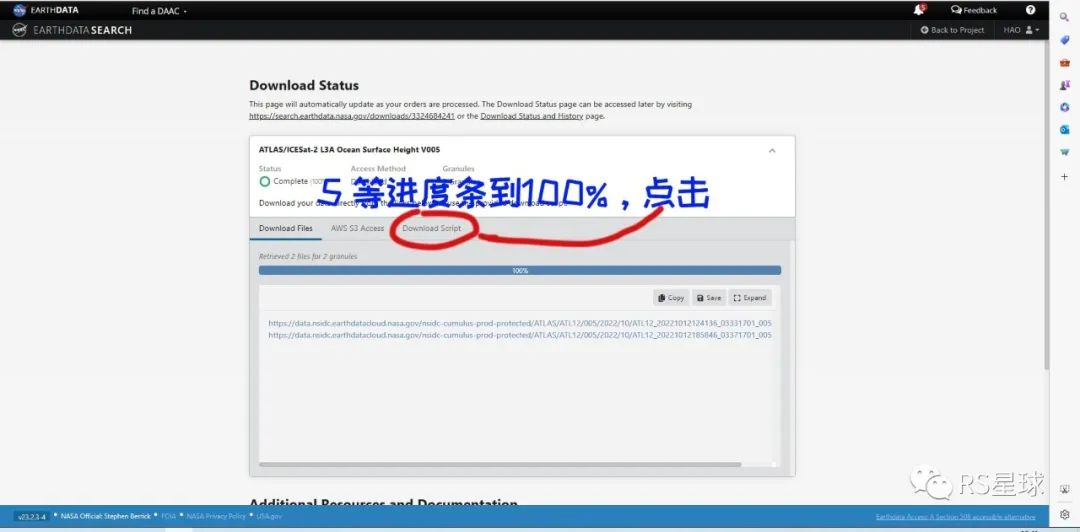Viewport: 1080px width, 532px height.
Task: Copy the download links
Action: (x=671, y=298)
